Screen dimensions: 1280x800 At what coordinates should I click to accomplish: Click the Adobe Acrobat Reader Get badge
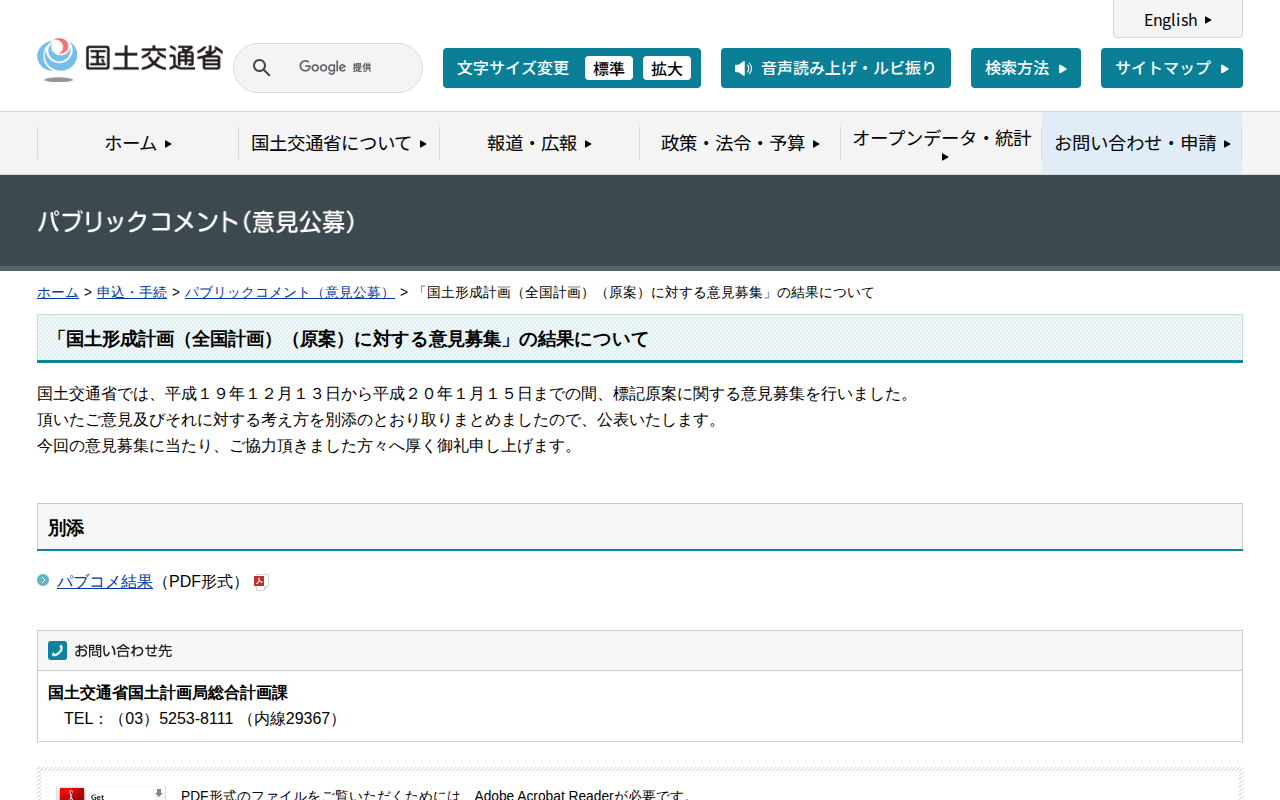(110, 793)
